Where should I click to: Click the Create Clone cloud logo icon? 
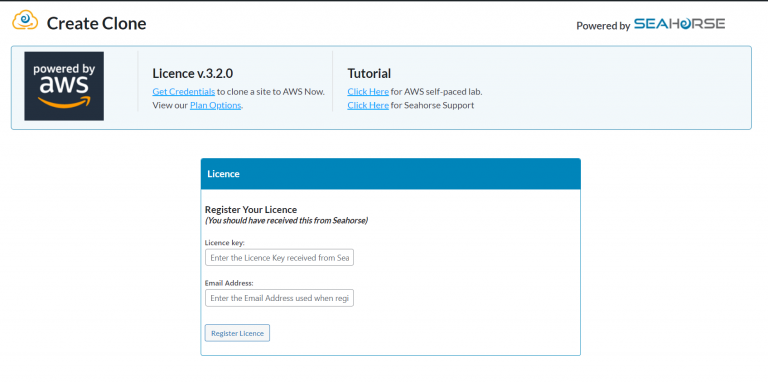pos(25,21)
